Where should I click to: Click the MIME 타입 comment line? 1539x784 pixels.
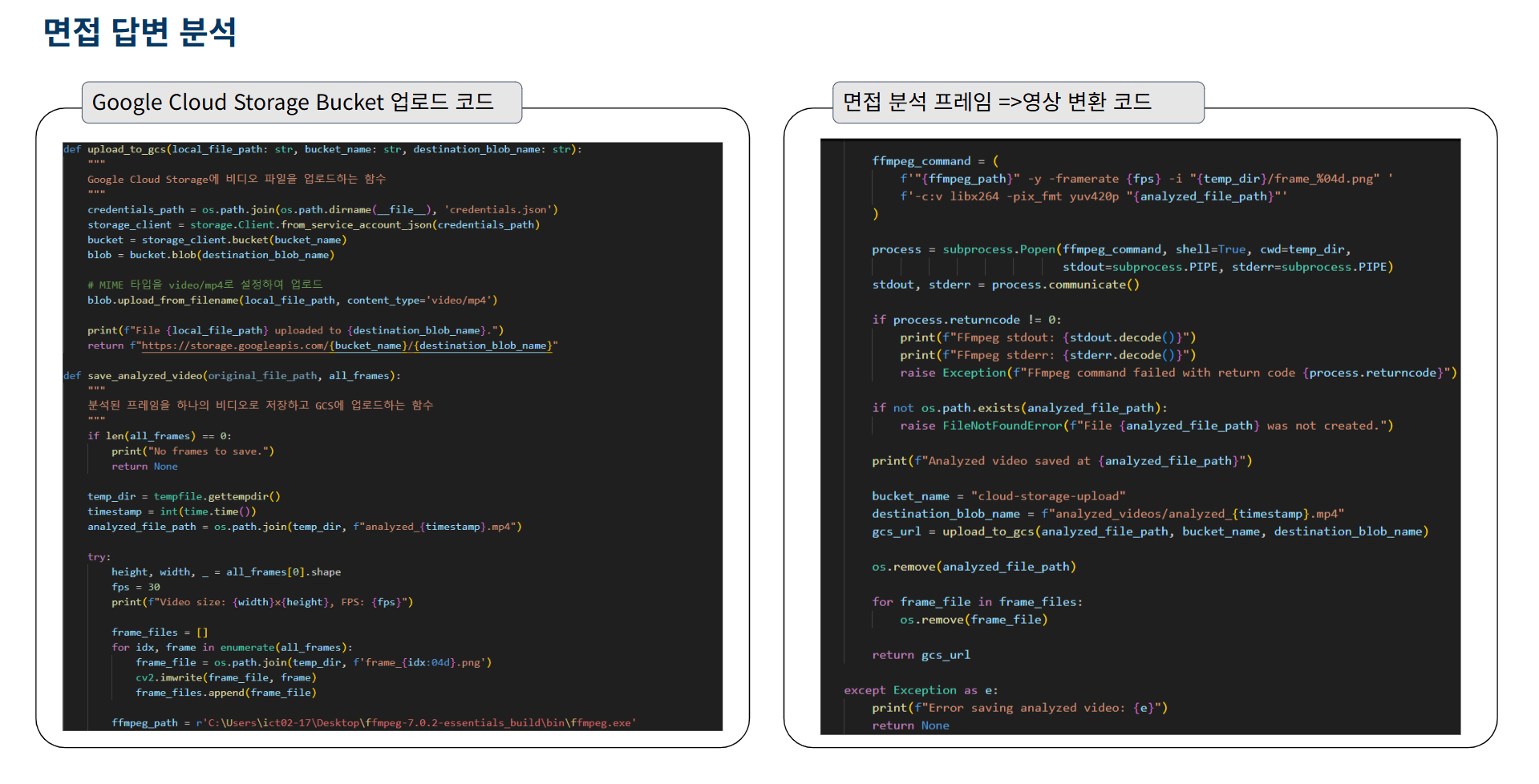point(205,285)
